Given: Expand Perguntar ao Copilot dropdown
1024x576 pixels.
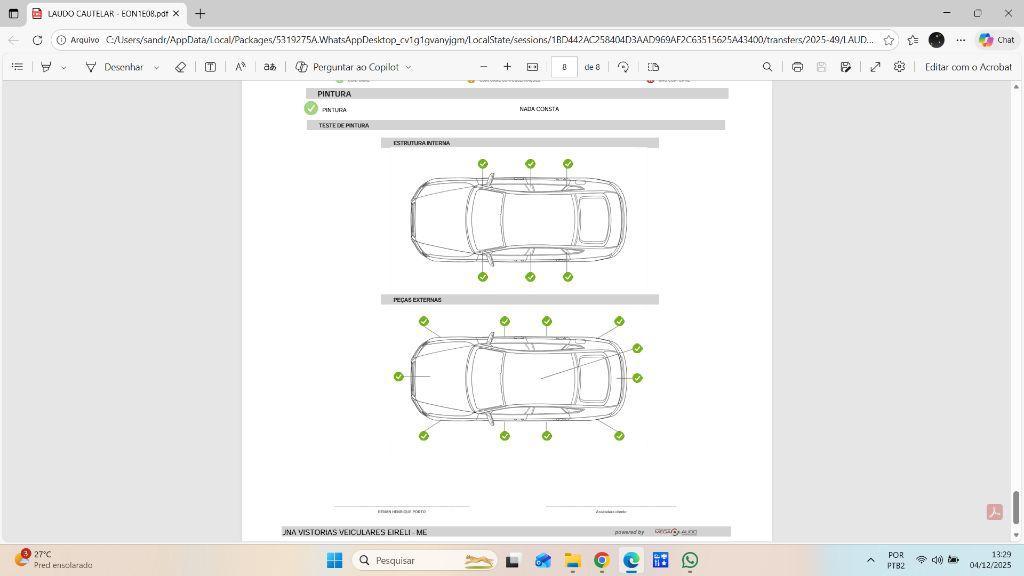Looking at the screenshot, I should 408,67.
